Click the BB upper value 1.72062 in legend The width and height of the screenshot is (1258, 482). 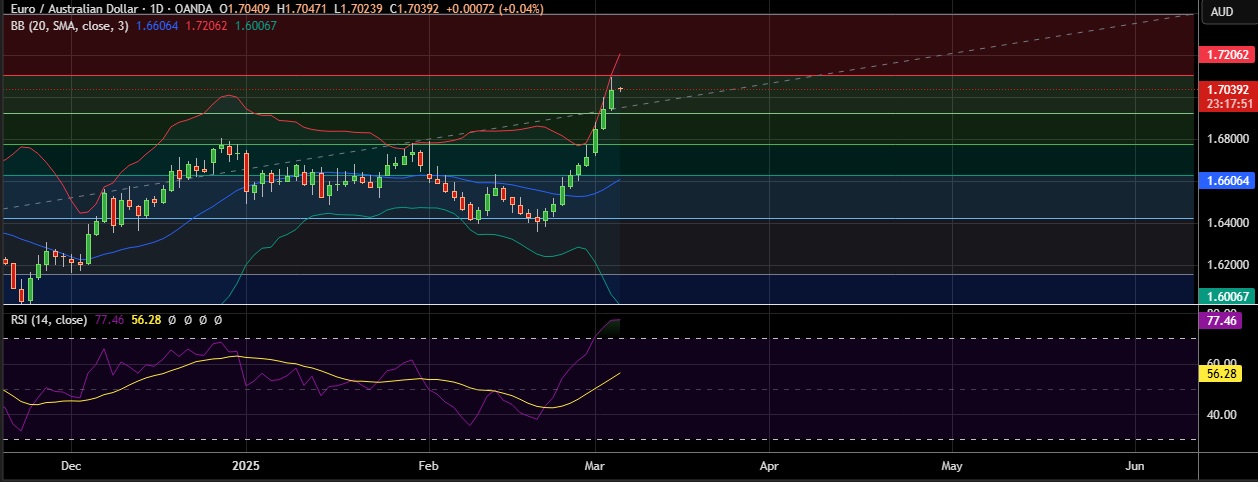pos(205,26)
